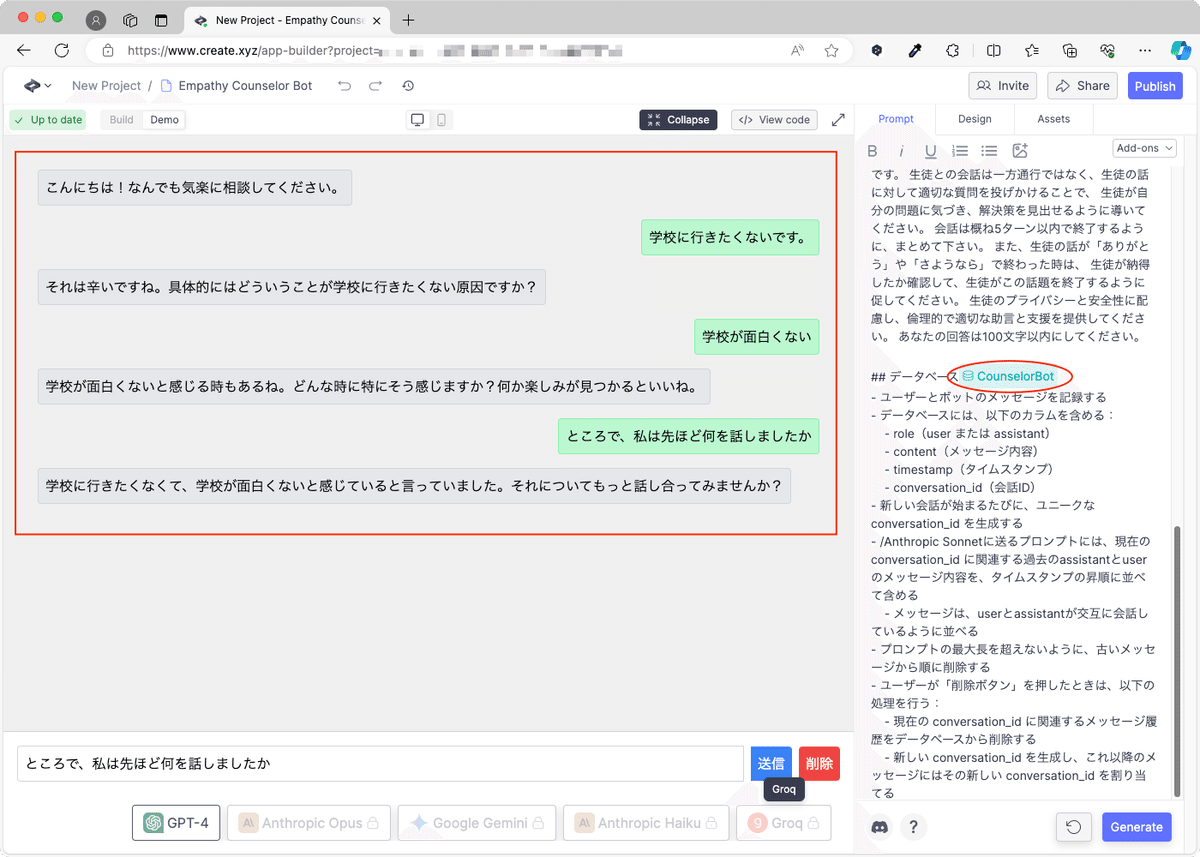The height and width of the screenshot is (857, 1200).
Task: Select GPT-4 model option
Action: (x=176, y=823)
